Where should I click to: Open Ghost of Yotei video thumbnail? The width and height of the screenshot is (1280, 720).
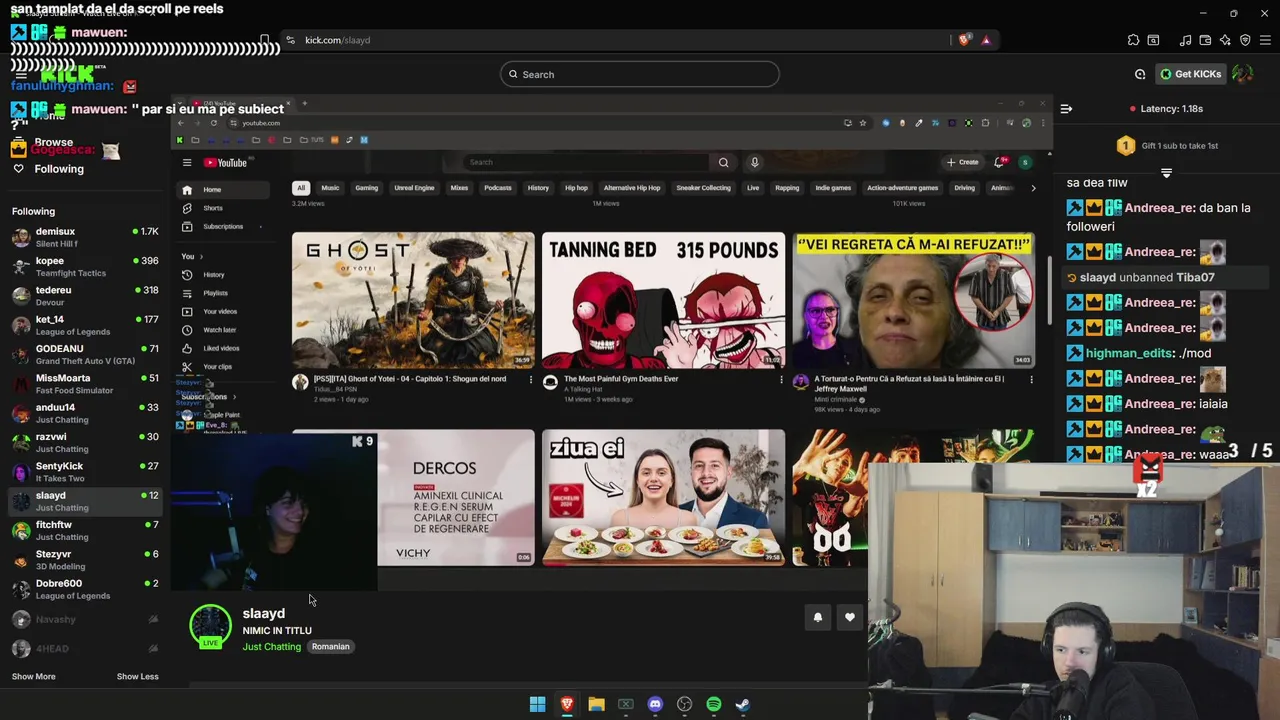click(413, 300)
